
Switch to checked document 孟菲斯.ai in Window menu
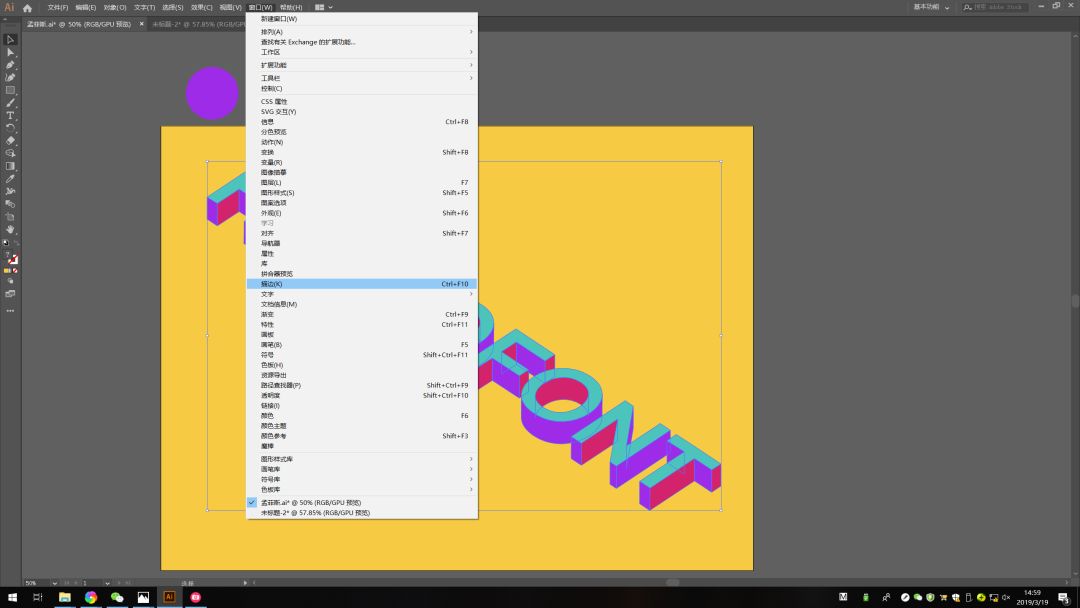point(311,502)
